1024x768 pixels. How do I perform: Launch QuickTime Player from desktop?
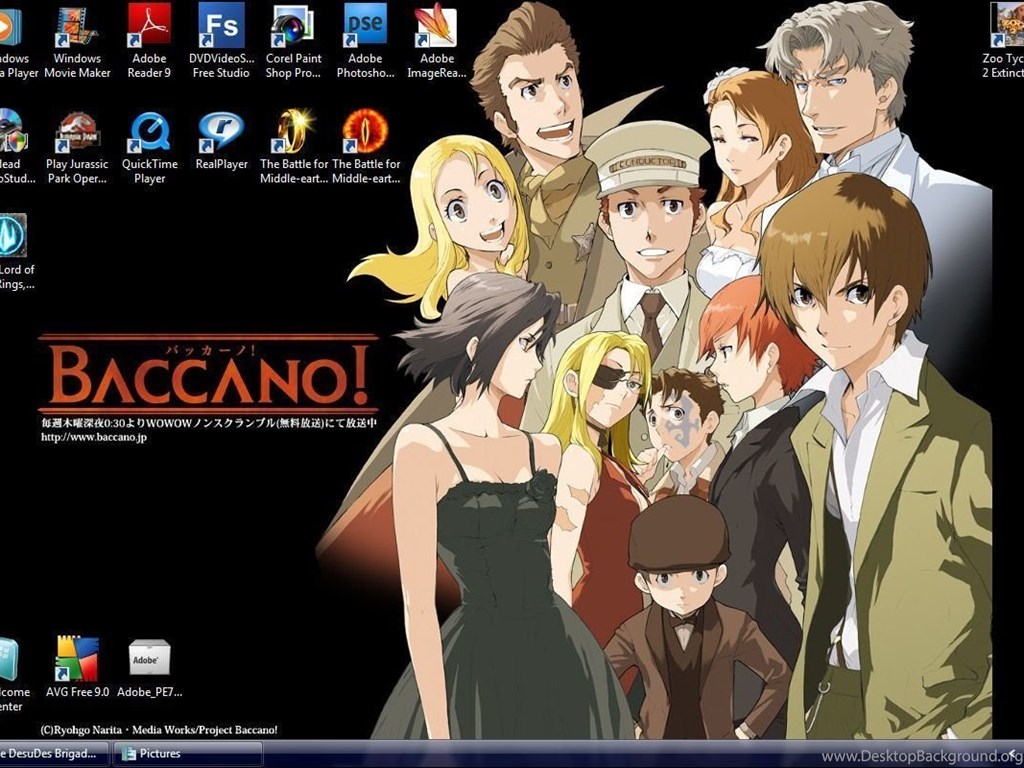click(x=149, y=132)
